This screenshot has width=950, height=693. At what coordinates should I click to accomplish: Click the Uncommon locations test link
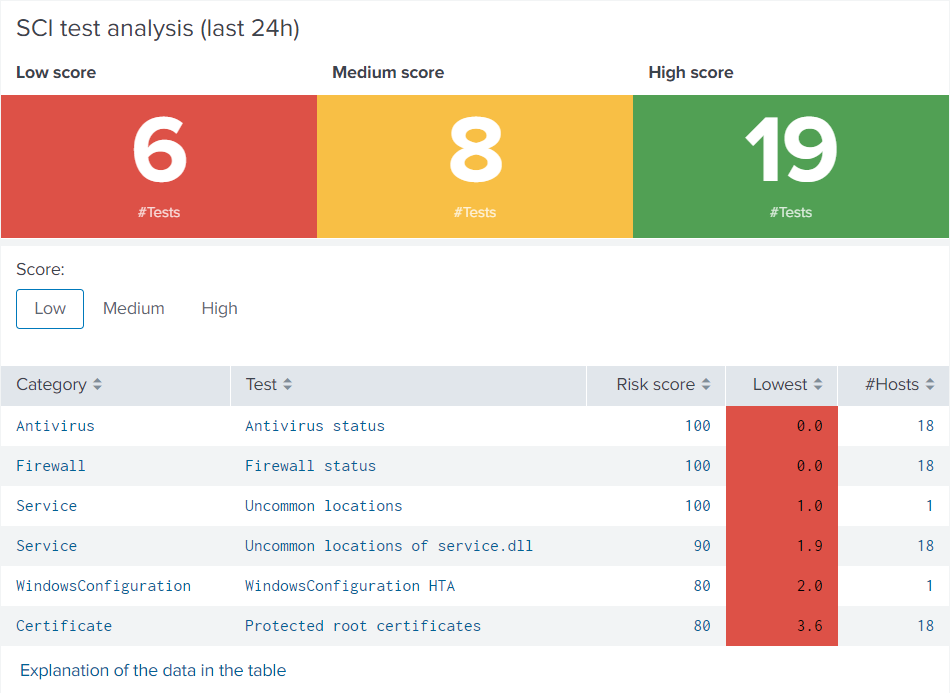323,506
